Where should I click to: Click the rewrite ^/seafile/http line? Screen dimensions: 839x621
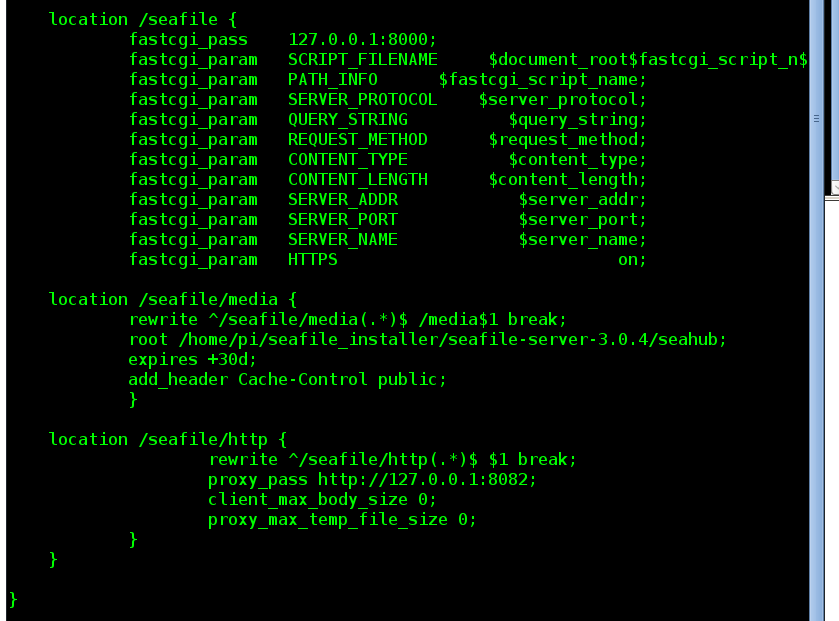(x=393, y=459)
